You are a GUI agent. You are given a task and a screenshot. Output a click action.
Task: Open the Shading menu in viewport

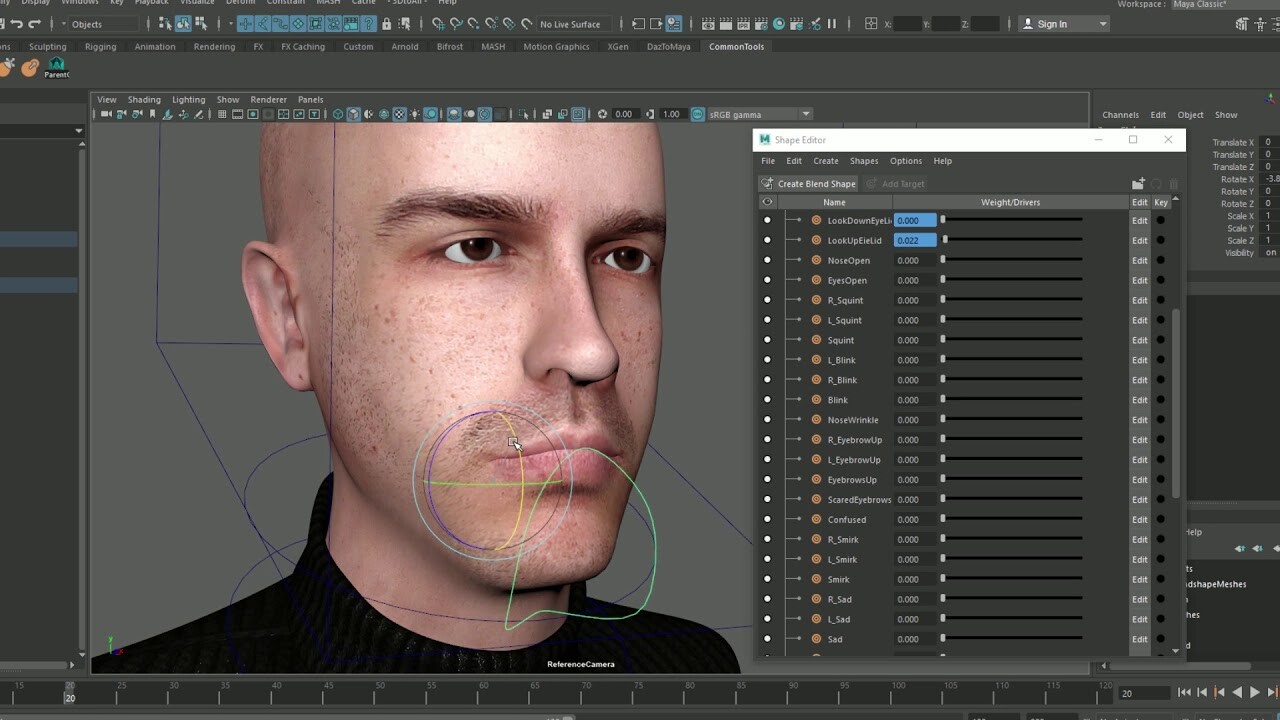(143, 100)
